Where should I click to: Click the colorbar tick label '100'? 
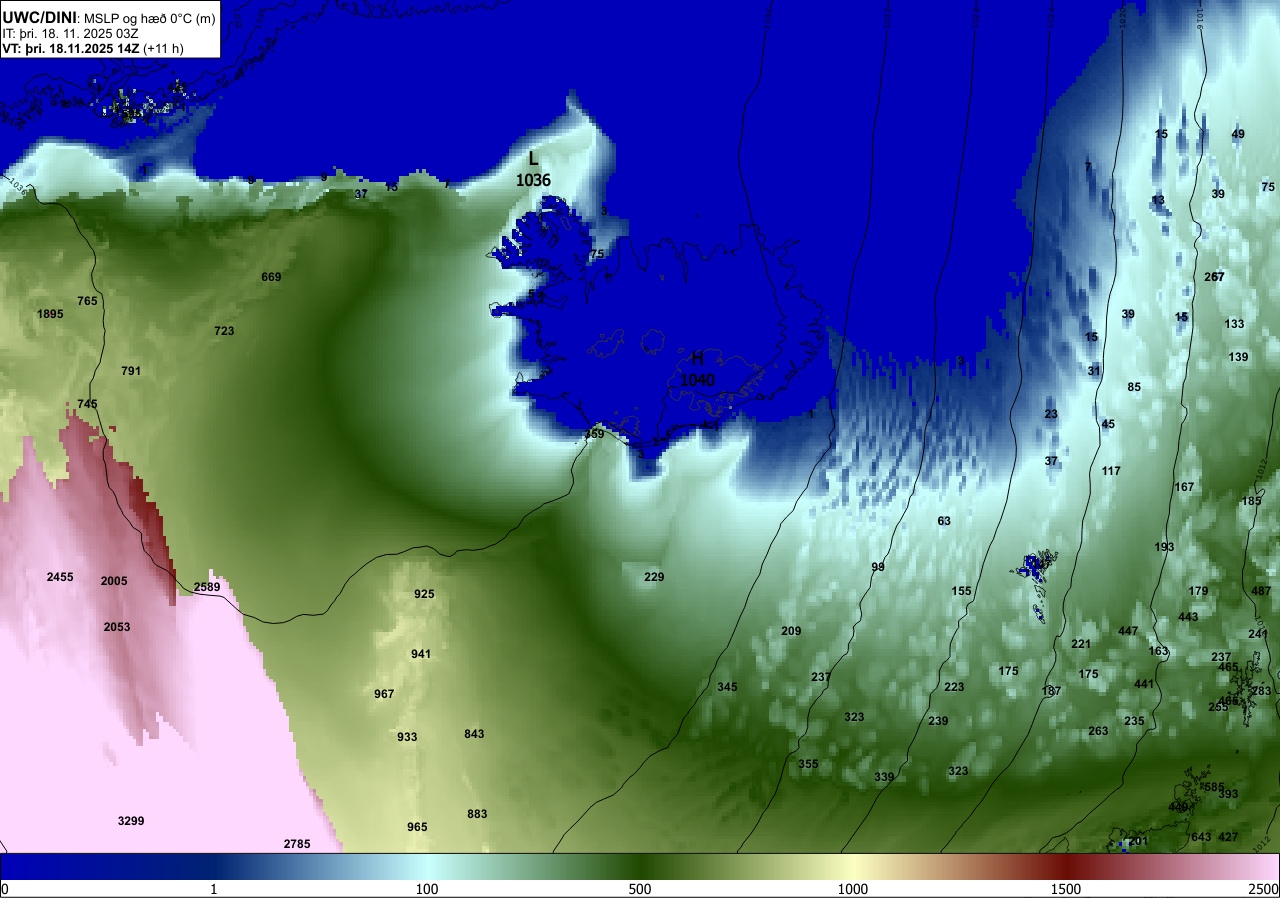[427, 890]
